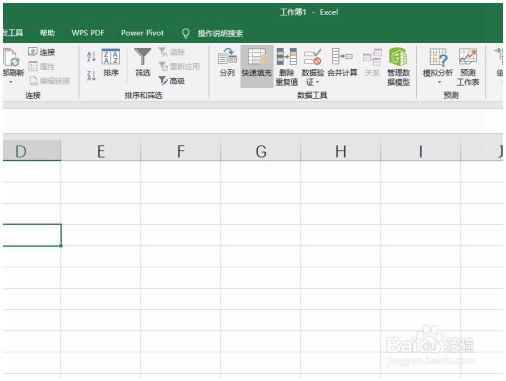
Task: Click the Clear filter (清除) item
Action: (x=172, y=52)
